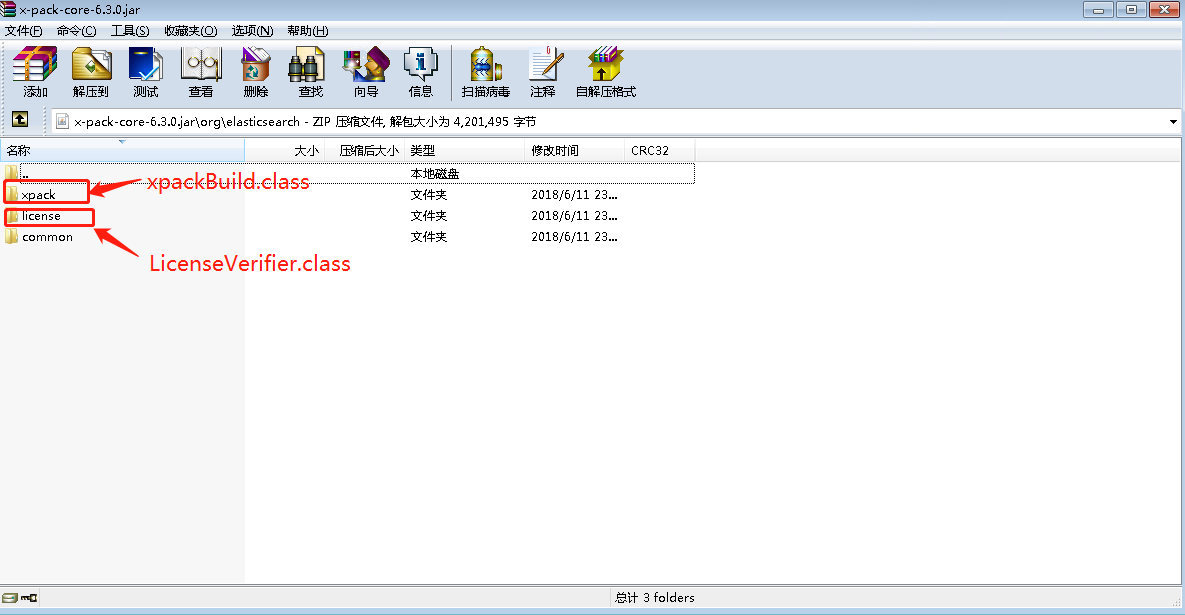Click the 解压到 (Extract to) icon
The width and height of the screenshot is (1185, 615).
91,72
